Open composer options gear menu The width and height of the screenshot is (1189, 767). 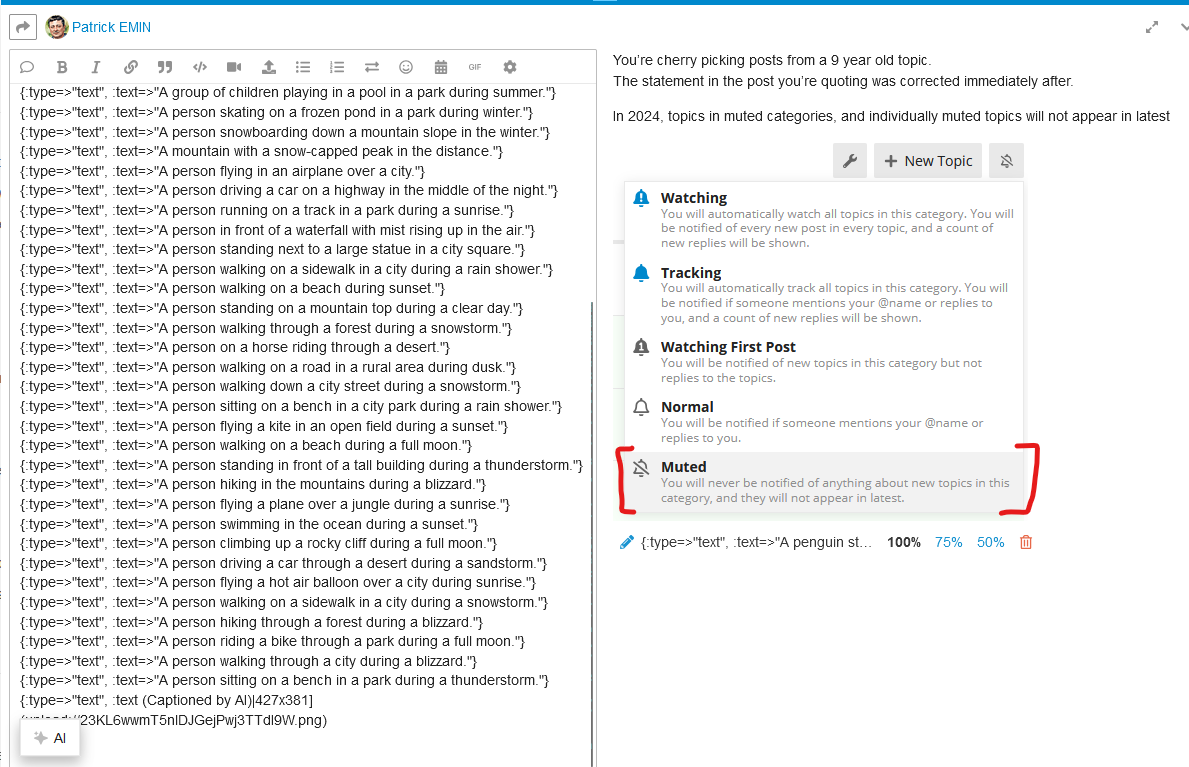click(x=510, y=67)
